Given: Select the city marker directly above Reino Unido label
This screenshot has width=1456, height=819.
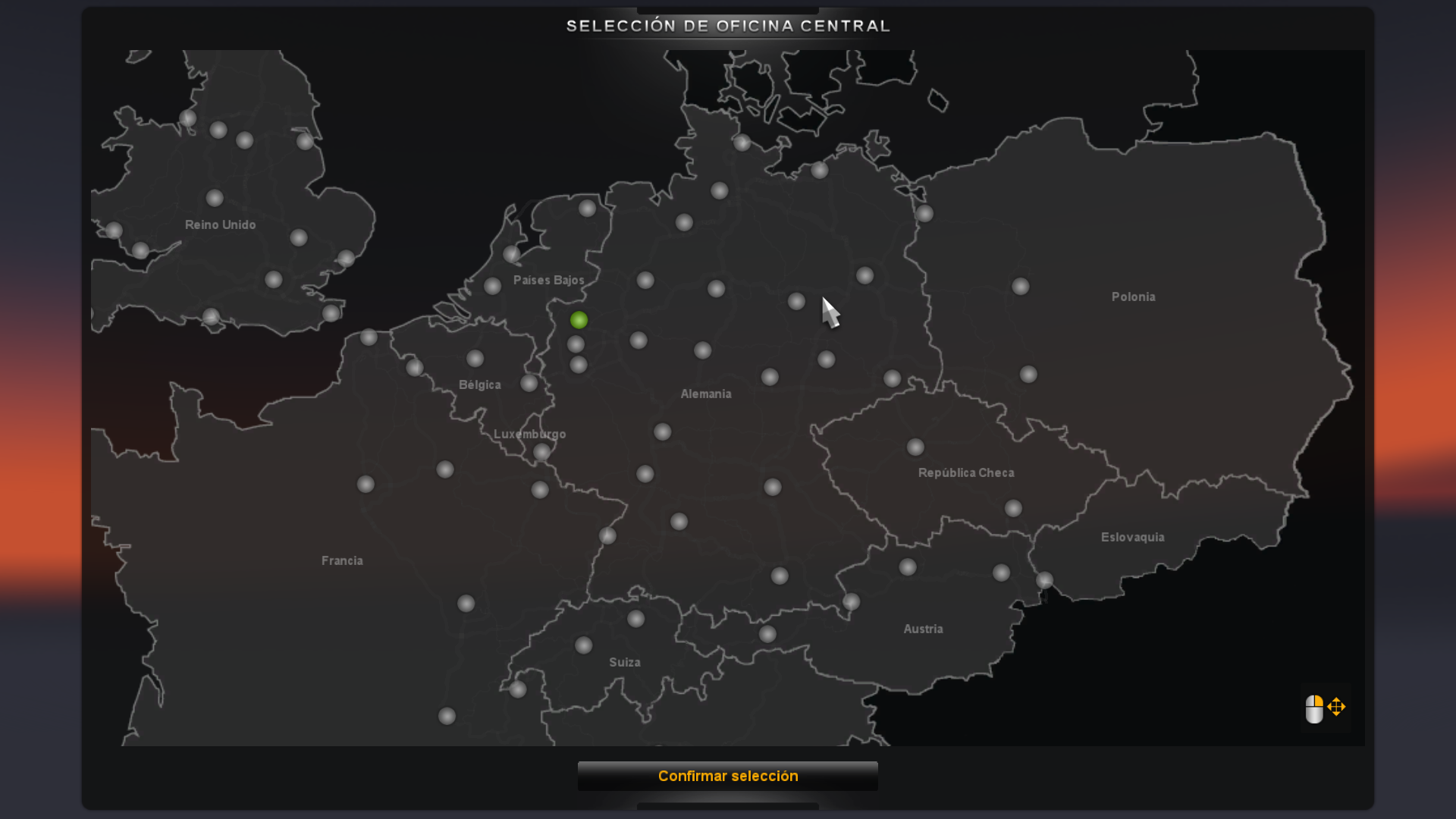Looking at the screenshot, I should point(215,198).
